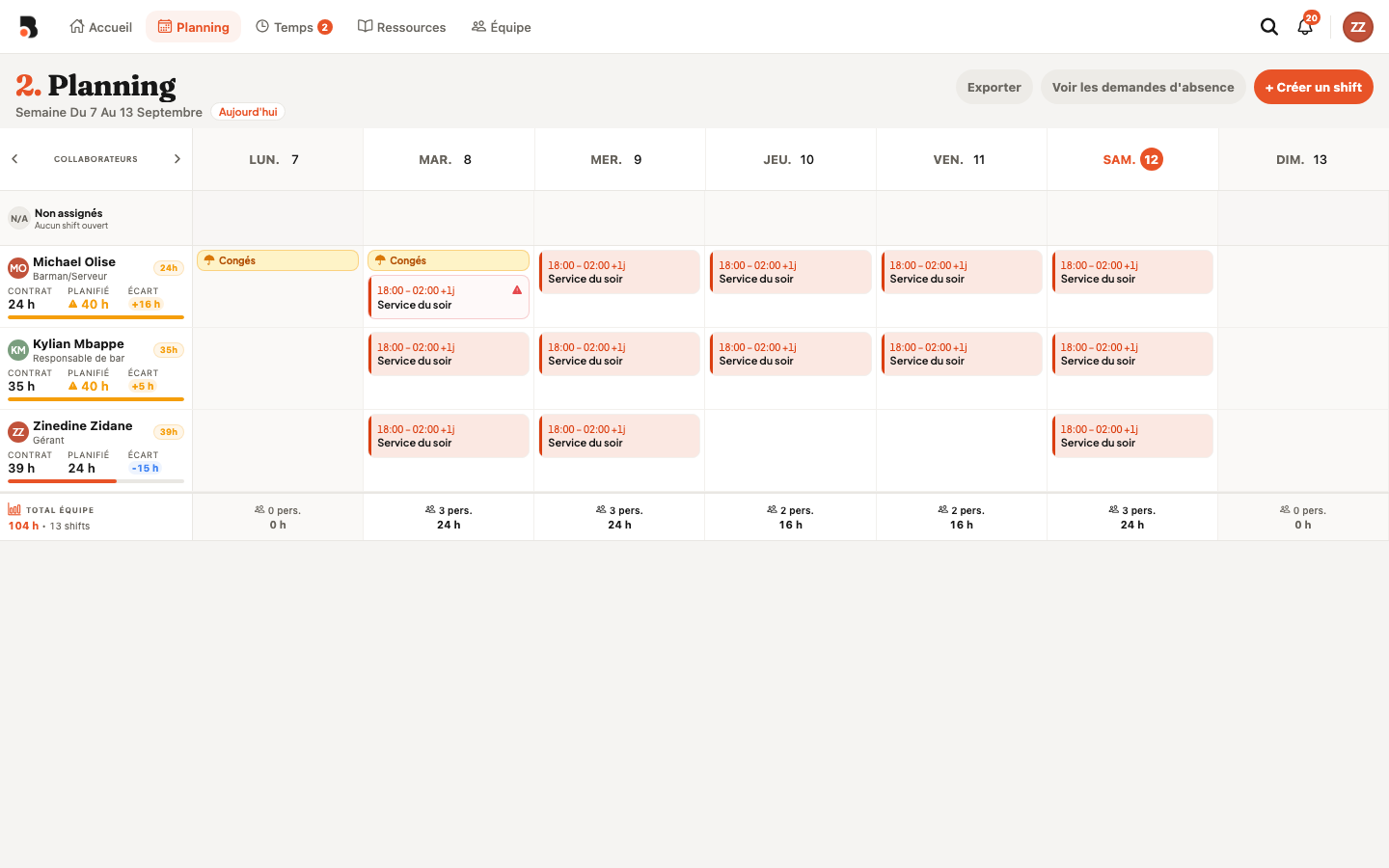Click warning icon beside Michael's planned 40 h

coord(73,304)
